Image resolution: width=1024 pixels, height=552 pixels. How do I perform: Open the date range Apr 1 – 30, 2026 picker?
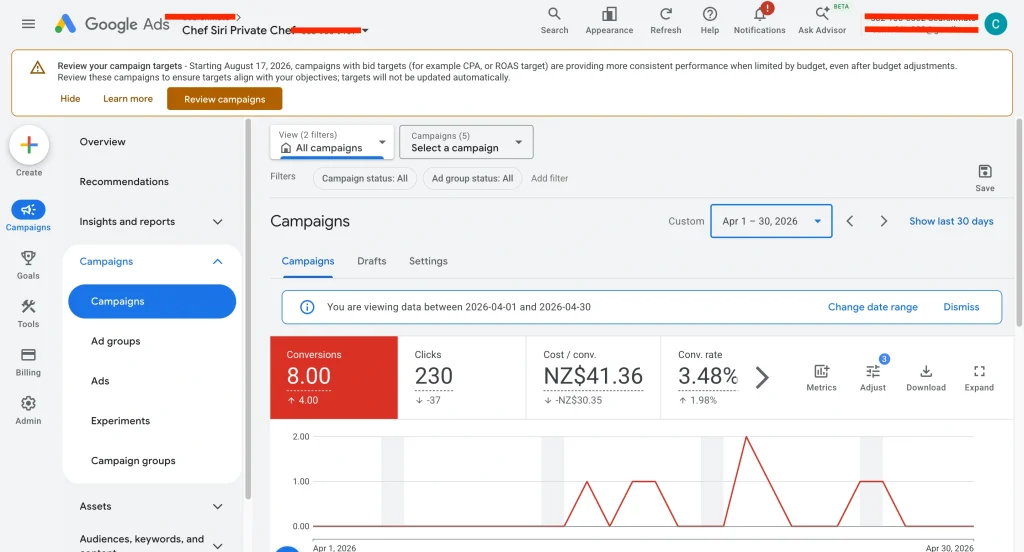click(771, 221)
